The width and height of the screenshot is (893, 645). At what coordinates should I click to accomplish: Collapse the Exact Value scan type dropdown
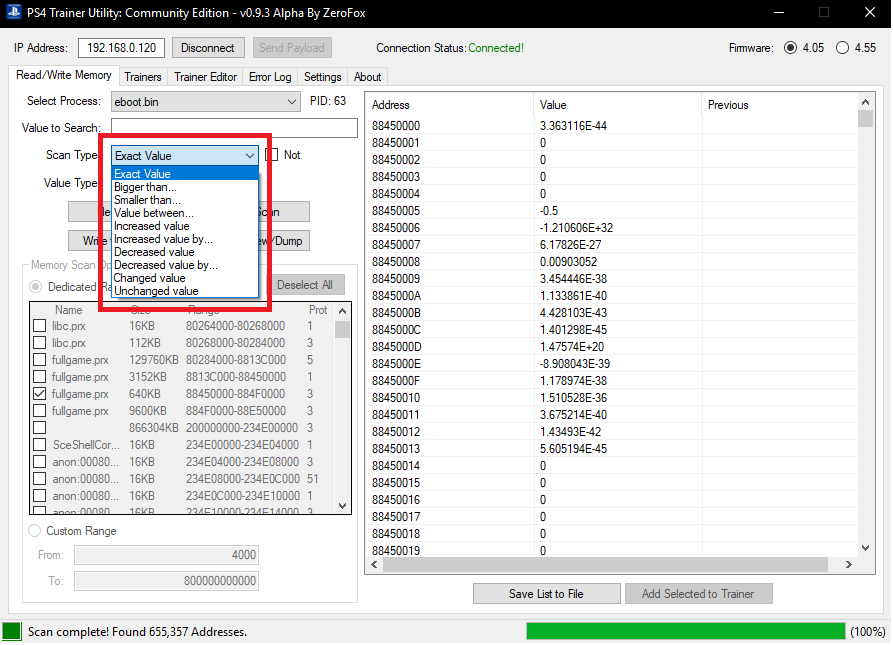coord(249,156)
